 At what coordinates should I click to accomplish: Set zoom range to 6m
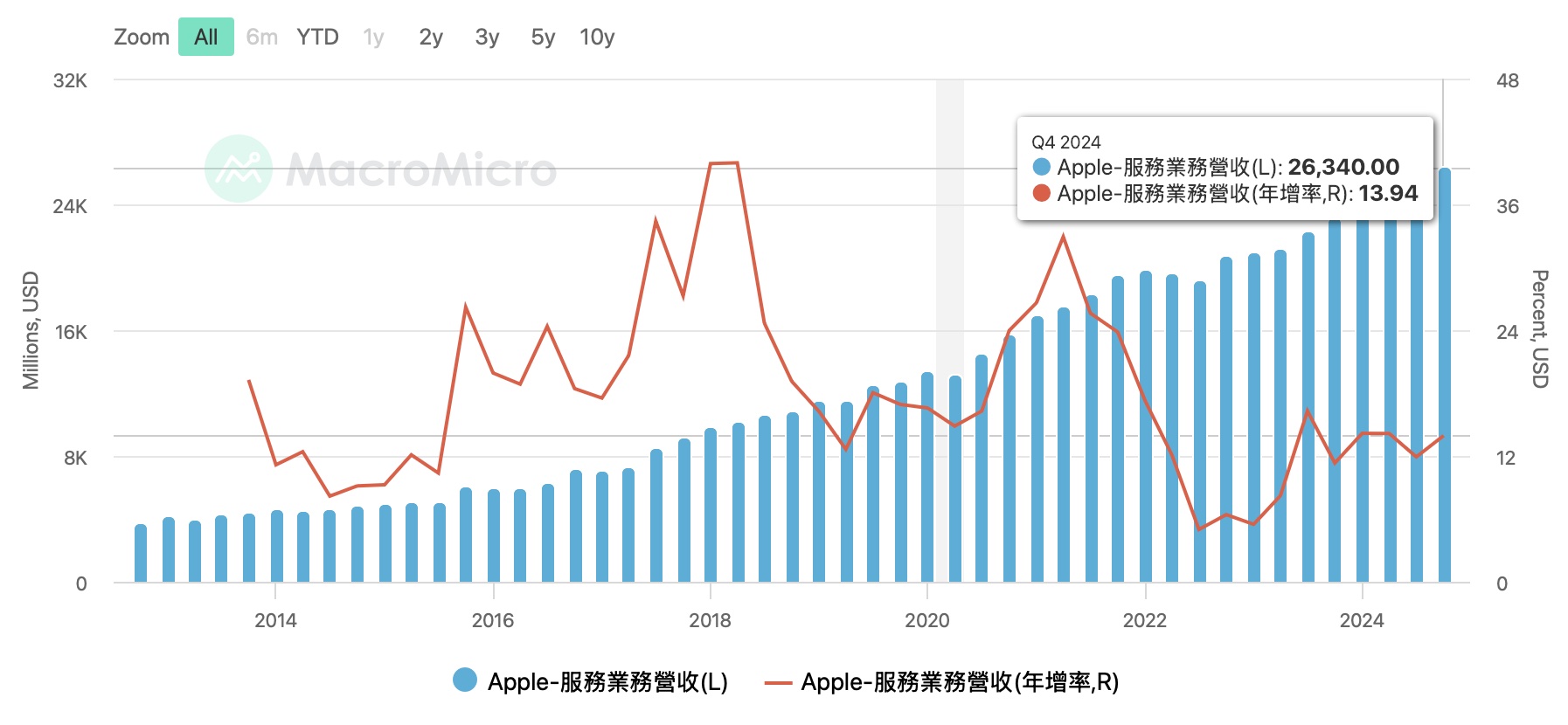(x=261, y=37)
